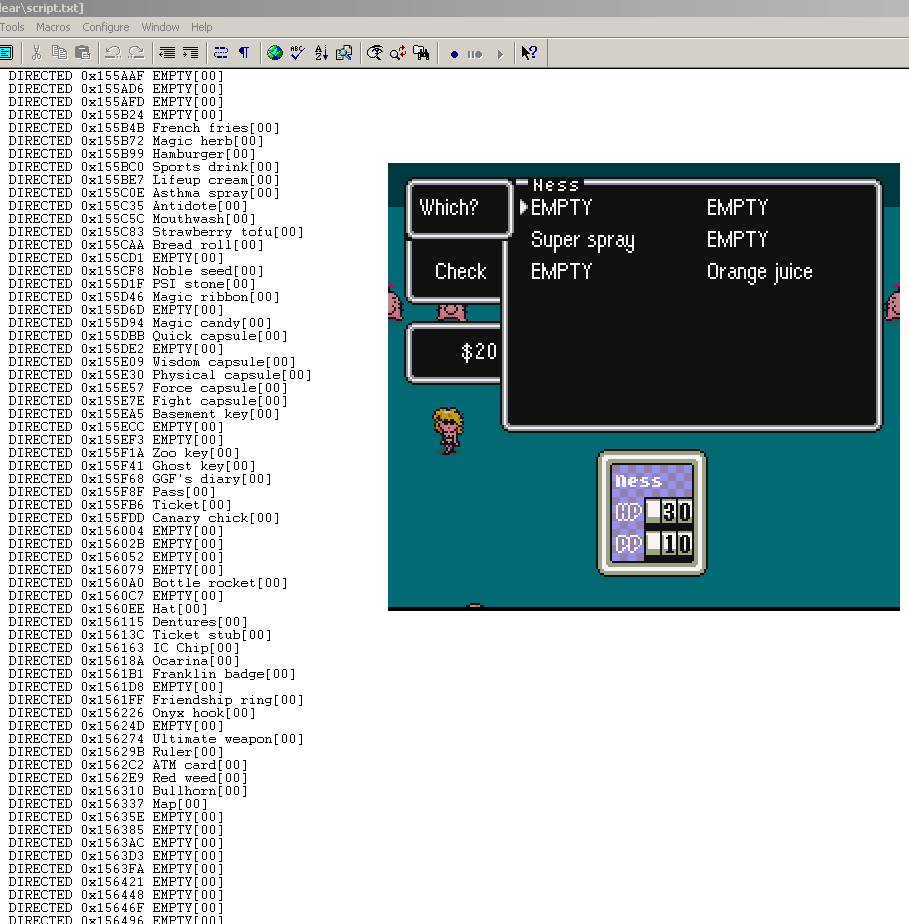Open Find in Files binoculars icon
909x924 pixels.
(x=421, y=53)
